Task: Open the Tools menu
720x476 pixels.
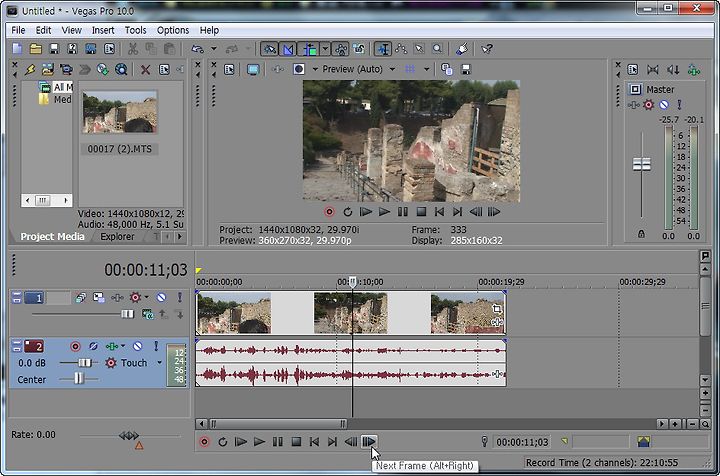Action: pos(135,30)
